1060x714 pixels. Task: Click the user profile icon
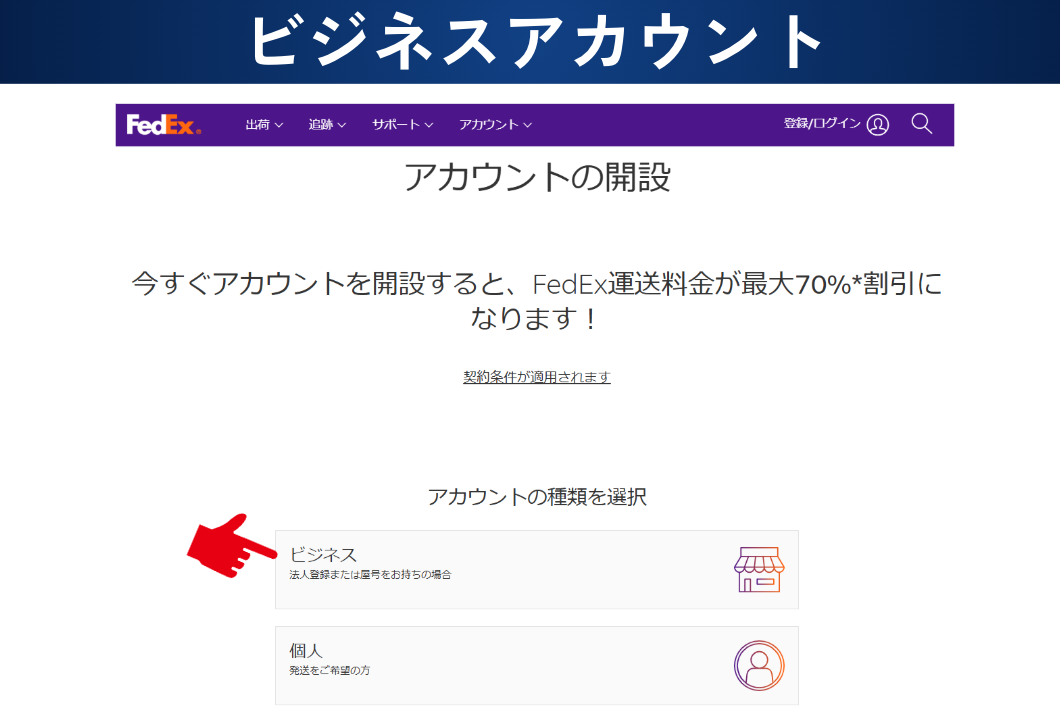877,124
